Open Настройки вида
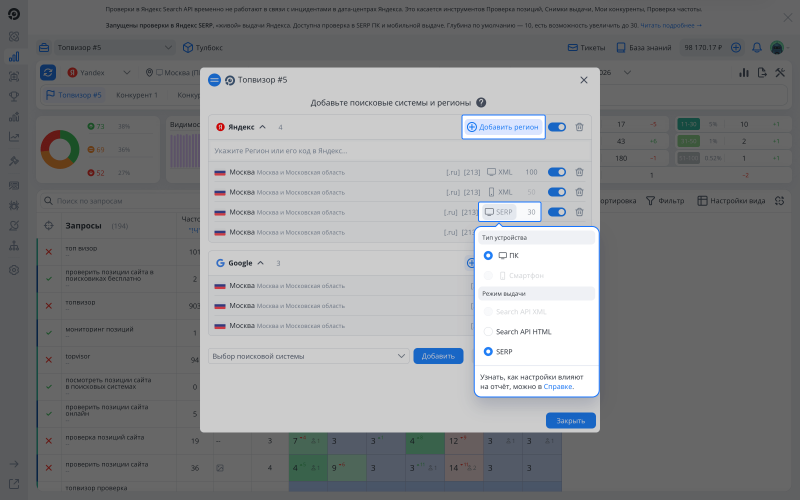Image resolution: width=800 pixels, height=500 pixels. pyautogui.click(x=731, y=201)
